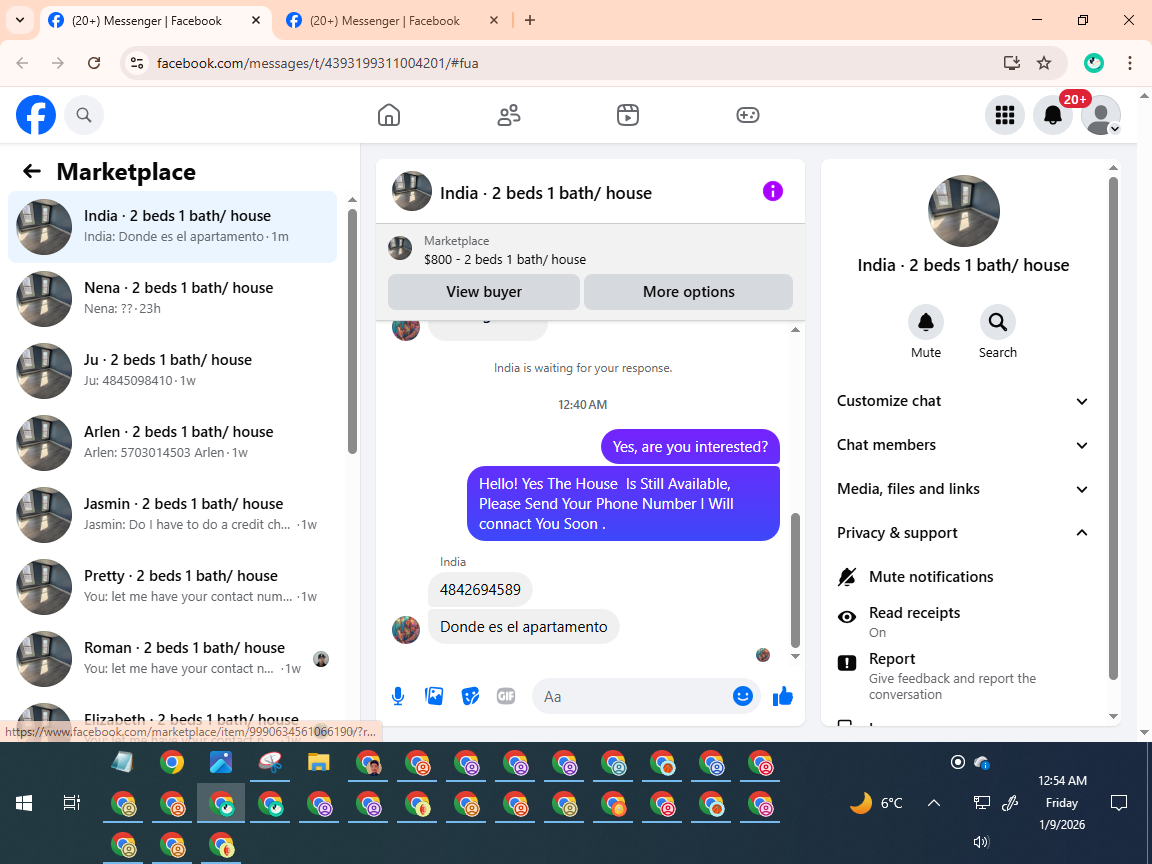Record a voice clip microphone icon

[x=397, y=696]
